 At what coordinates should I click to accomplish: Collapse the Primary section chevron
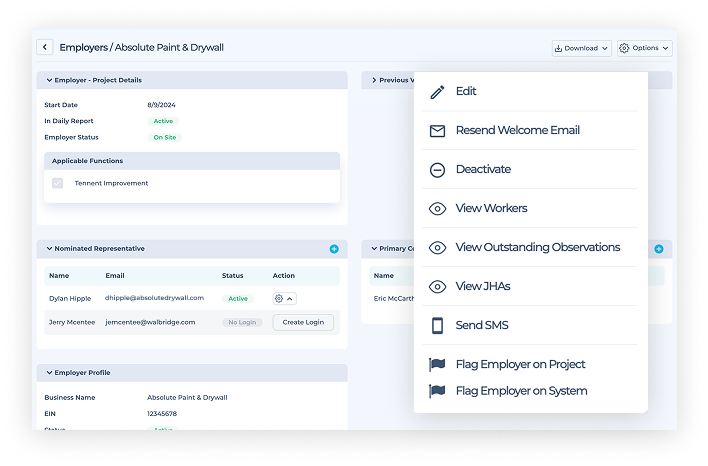point(374,248)
